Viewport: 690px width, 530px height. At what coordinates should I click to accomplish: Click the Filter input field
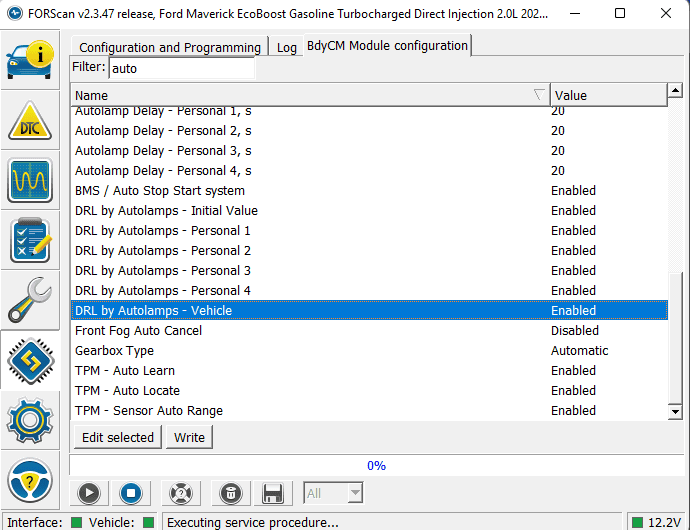[181, 68]
